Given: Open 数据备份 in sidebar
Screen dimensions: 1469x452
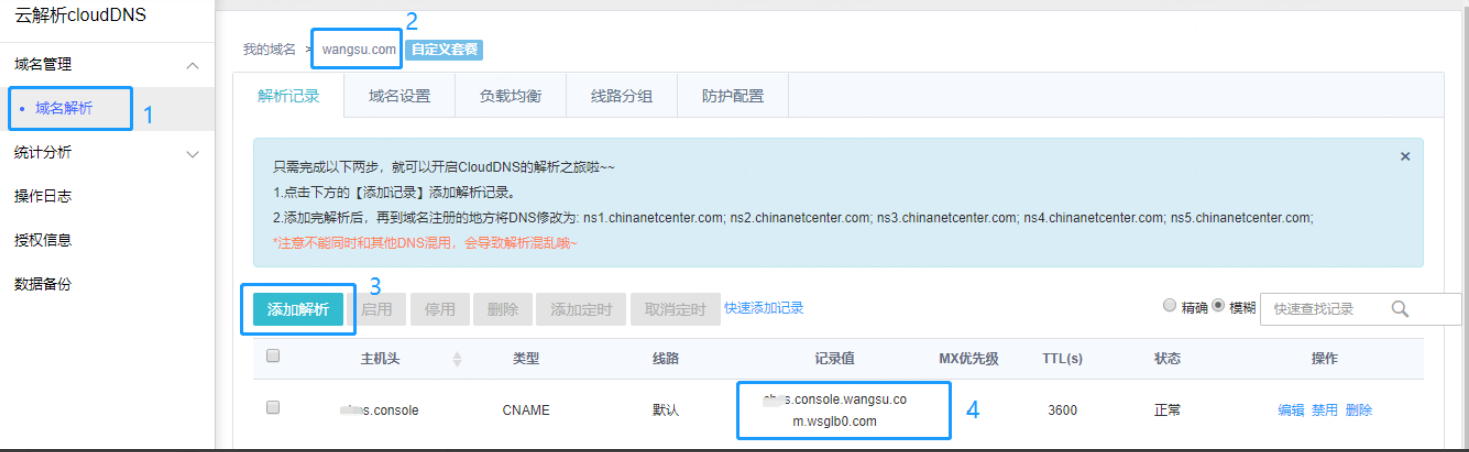Looking at the screenshot, I should click(x=43, y=284).
